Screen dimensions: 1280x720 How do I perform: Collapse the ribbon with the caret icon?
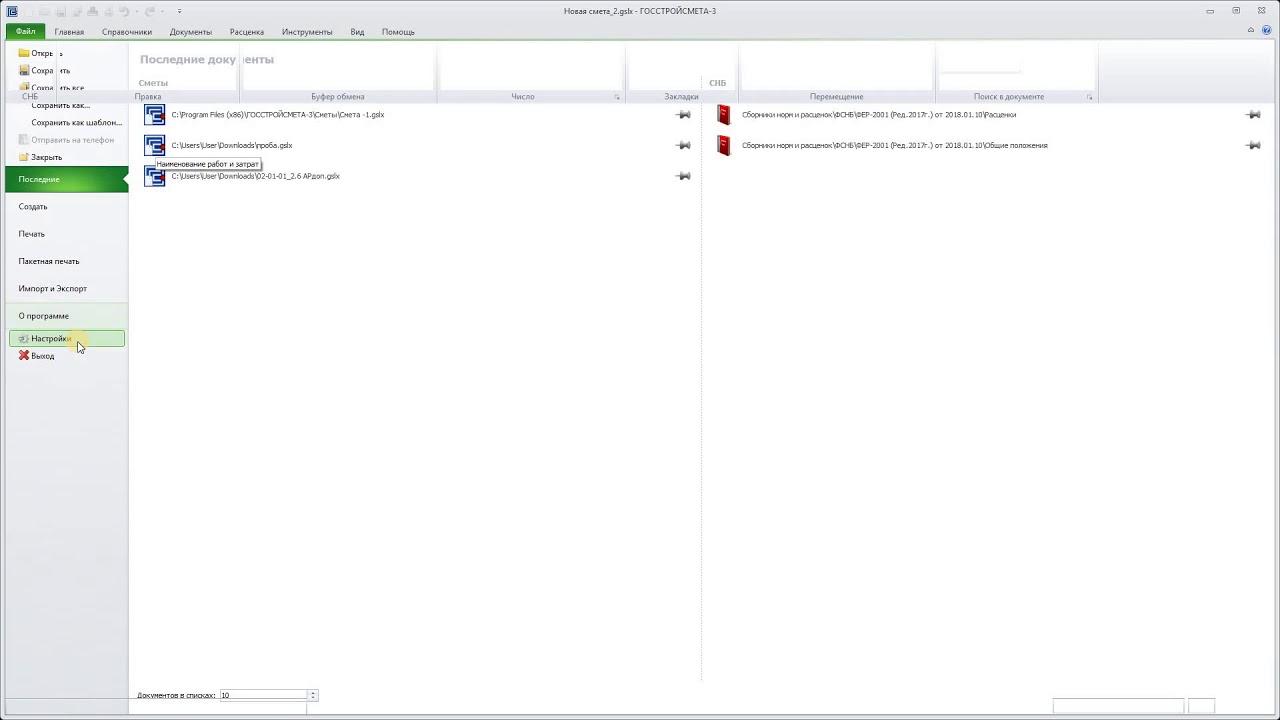(1251, 30)
